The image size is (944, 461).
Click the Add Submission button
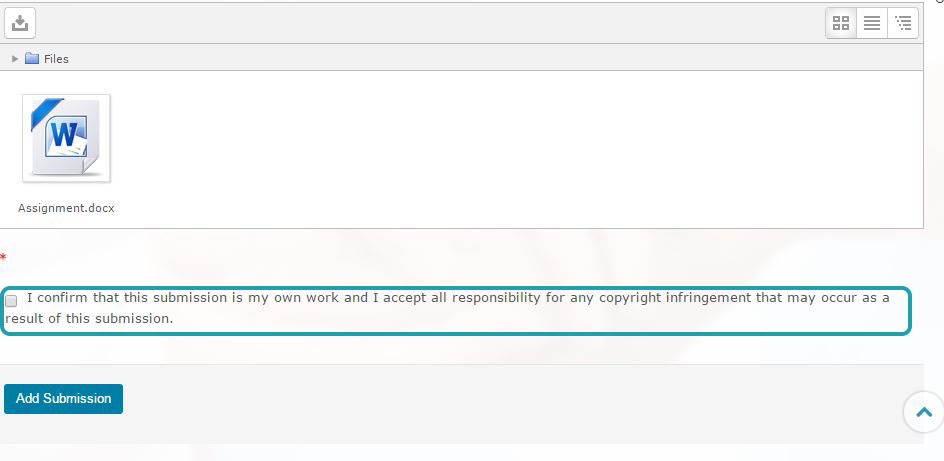63,398
